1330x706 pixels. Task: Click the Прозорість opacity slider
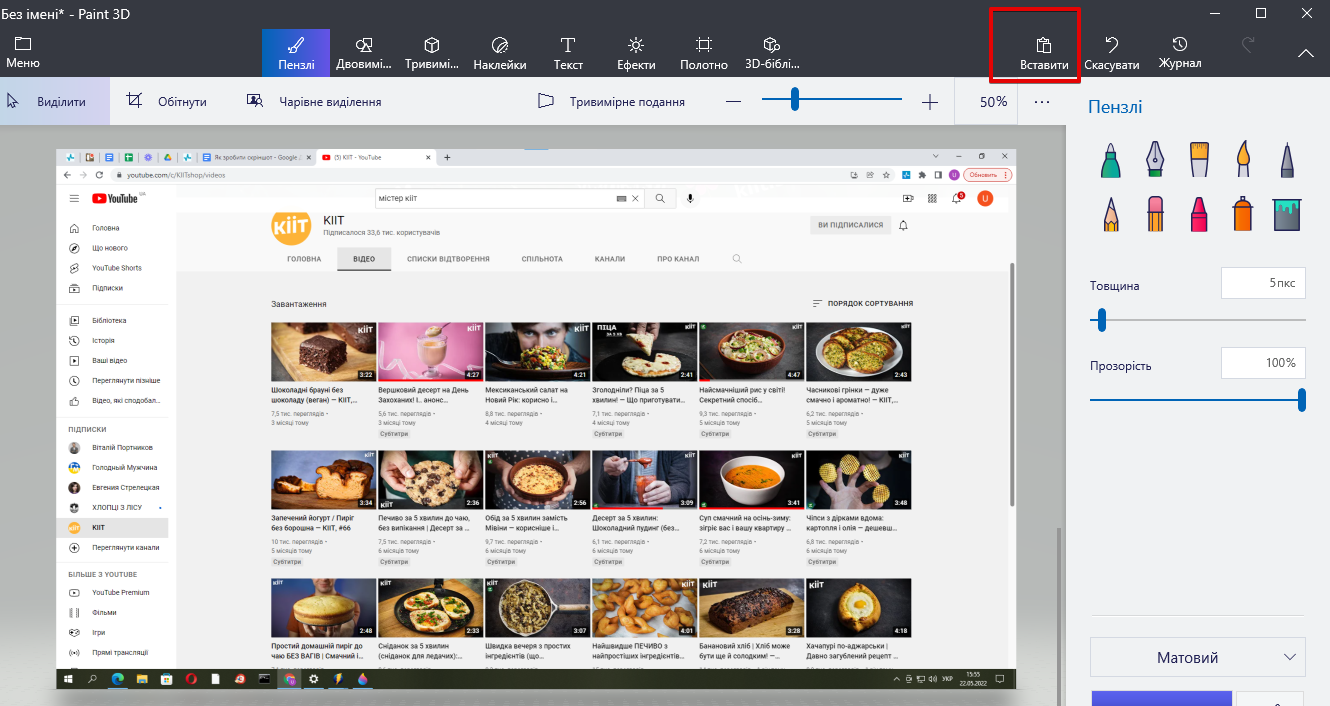click(x=1198, y=400)
